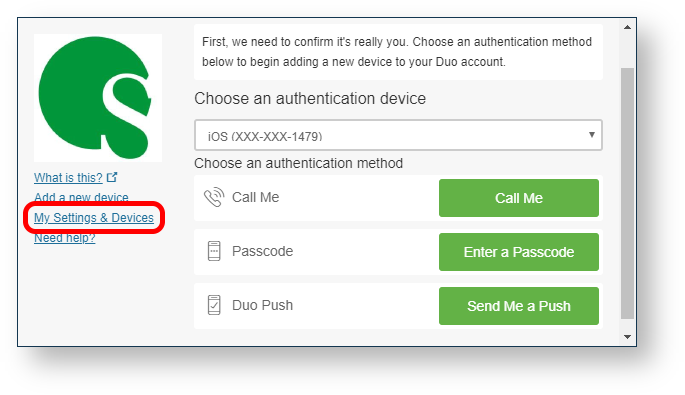This screenshot has height=395, width=685.
Task: Click the Add a new device link
Action: (81, 198)
